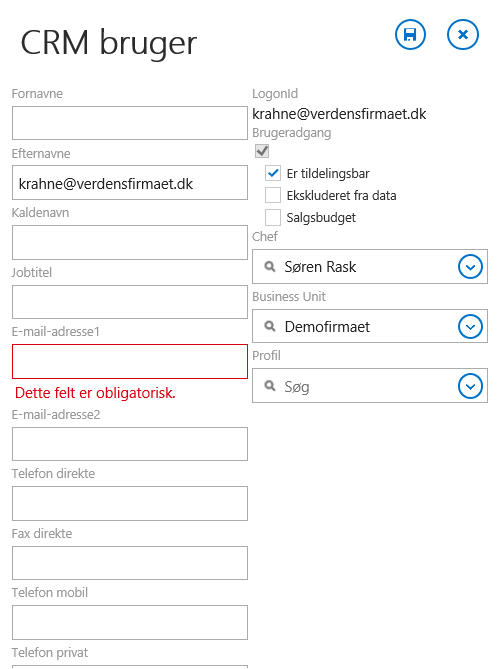This screenshot has height=669, width=501.
Task: Click the greyed Brugeradgang checkbox
Action: click(262, 151)
